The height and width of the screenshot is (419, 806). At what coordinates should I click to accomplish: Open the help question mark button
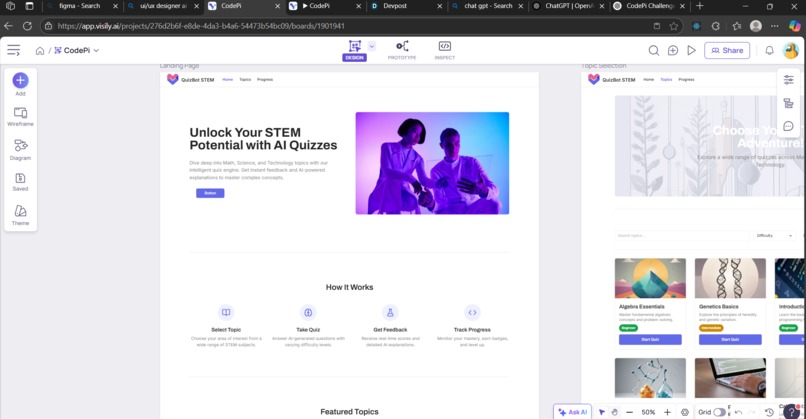792,411
